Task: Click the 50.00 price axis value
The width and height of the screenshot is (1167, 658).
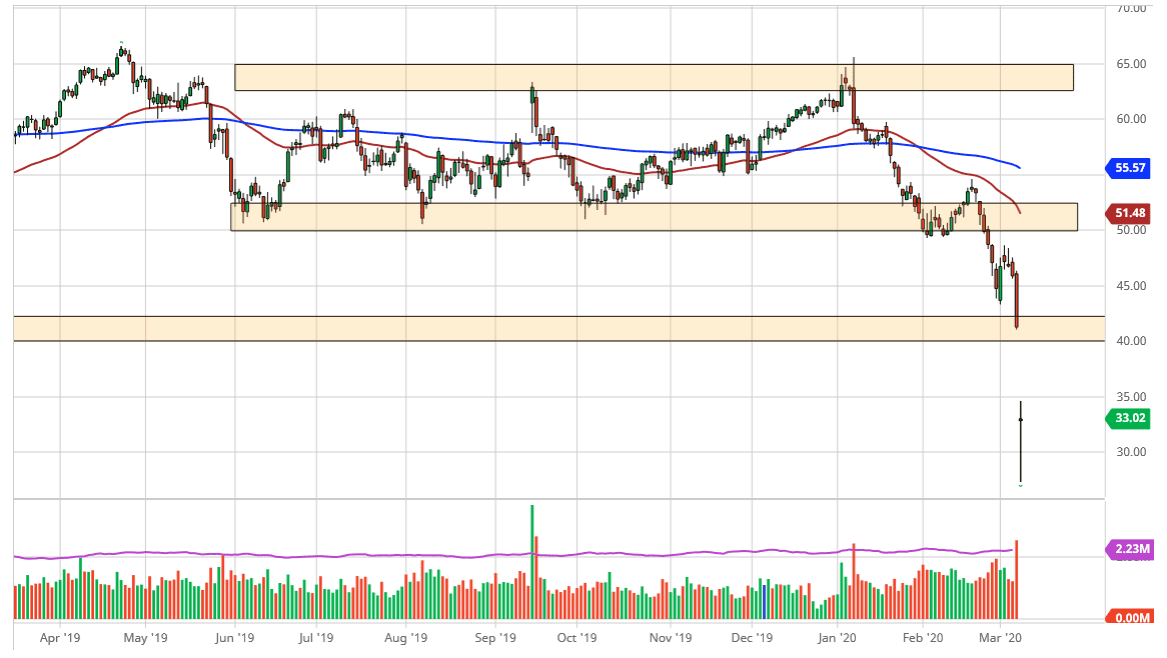Action: coord(1131,230)
